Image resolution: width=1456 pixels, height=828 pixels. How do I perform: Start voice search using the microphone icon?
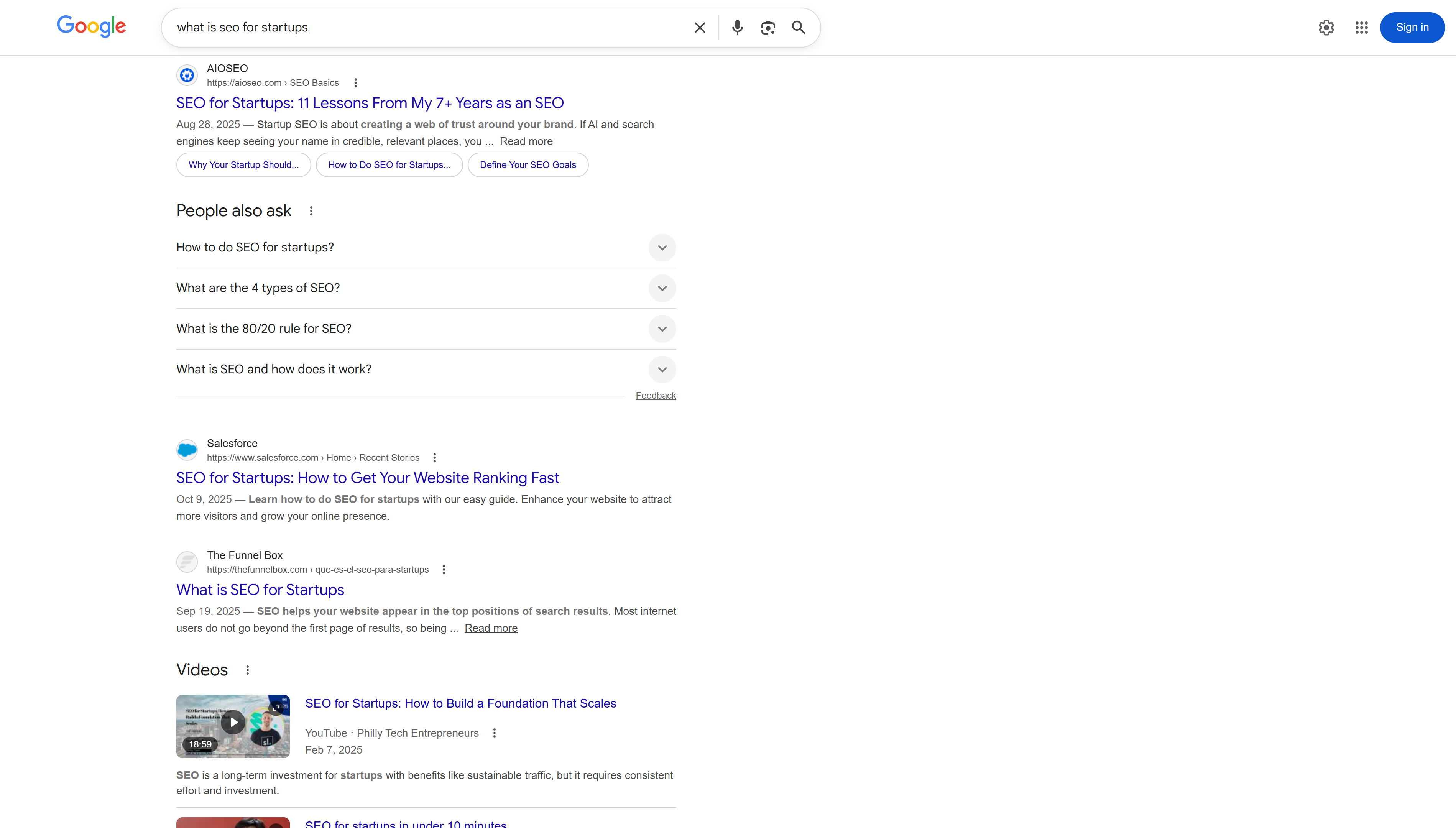(x=737, y=27)
